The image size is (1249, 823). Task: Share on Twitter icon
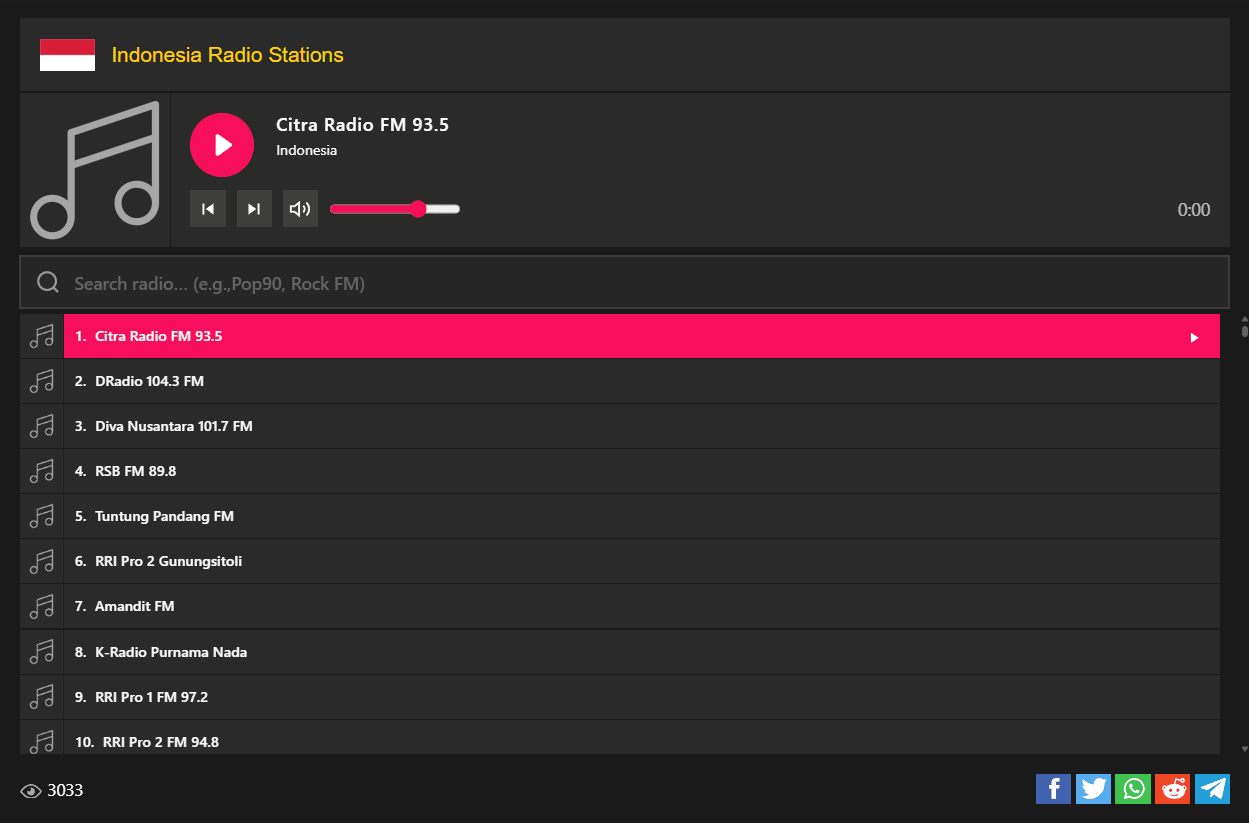(1093, 789)
